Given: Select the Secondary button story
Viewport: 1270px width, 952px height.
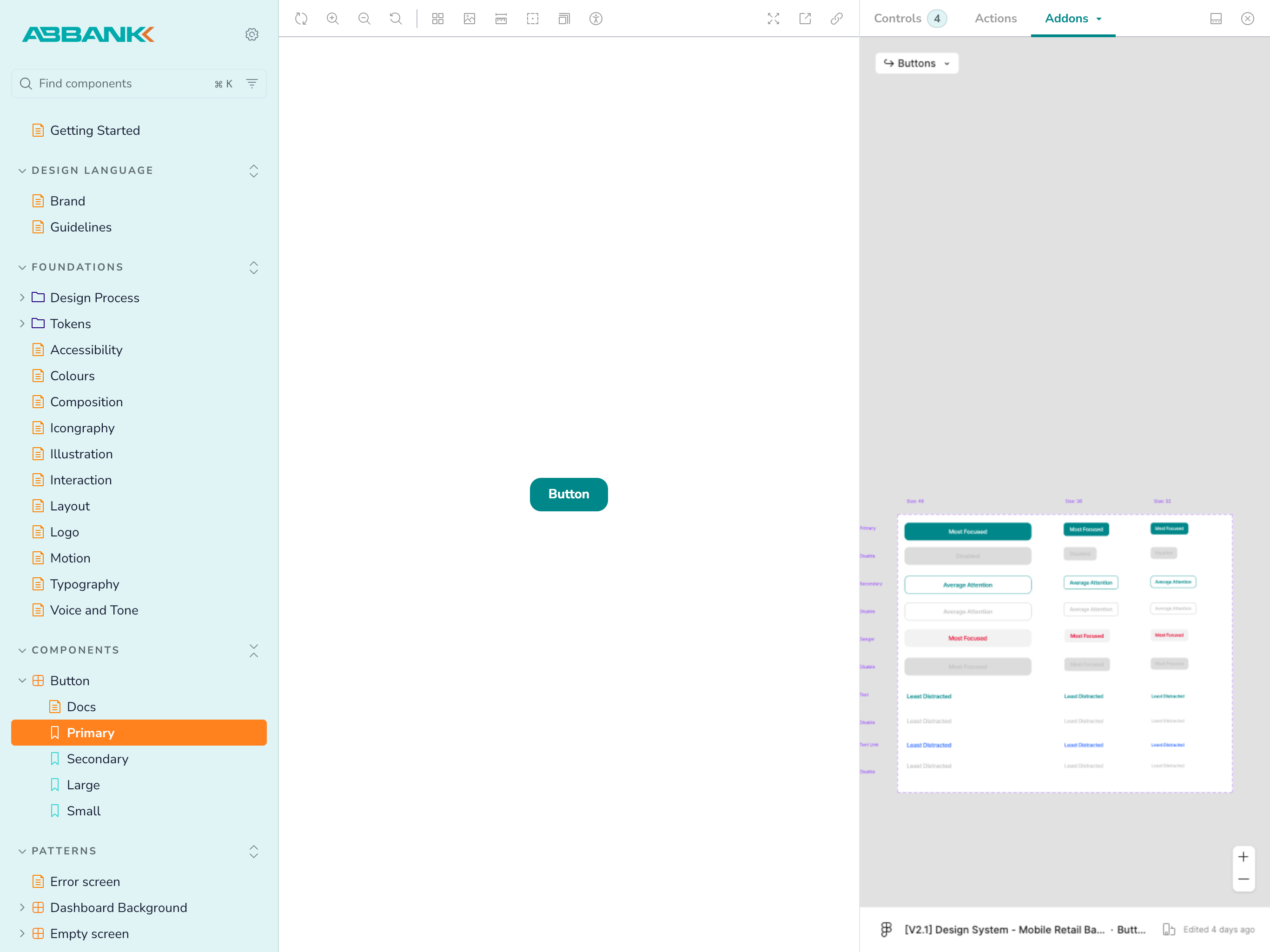Looking at the screenshot, I should 98,759.
